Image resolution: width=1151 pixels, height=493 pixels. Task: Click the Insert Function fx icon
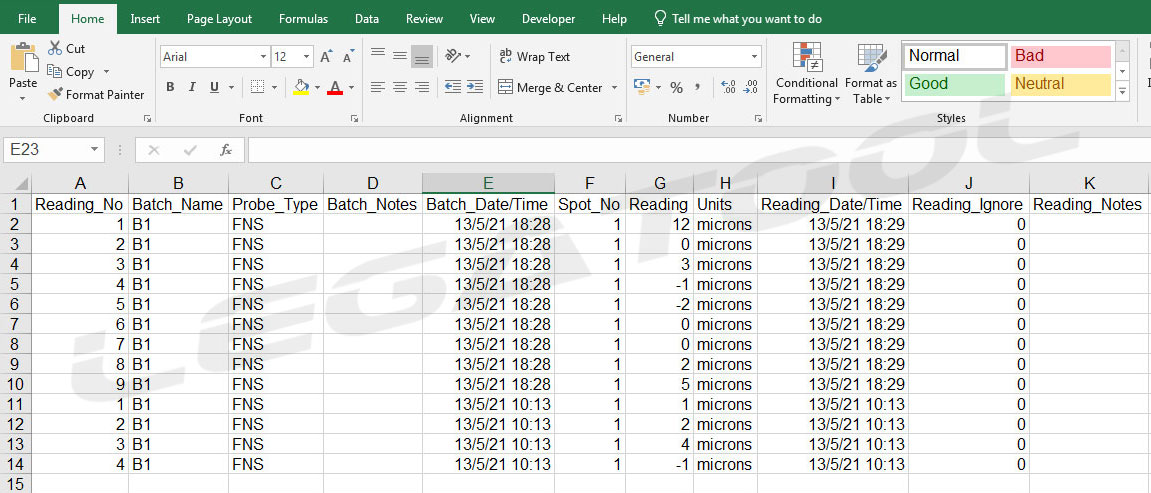click(x=226, y=150)
